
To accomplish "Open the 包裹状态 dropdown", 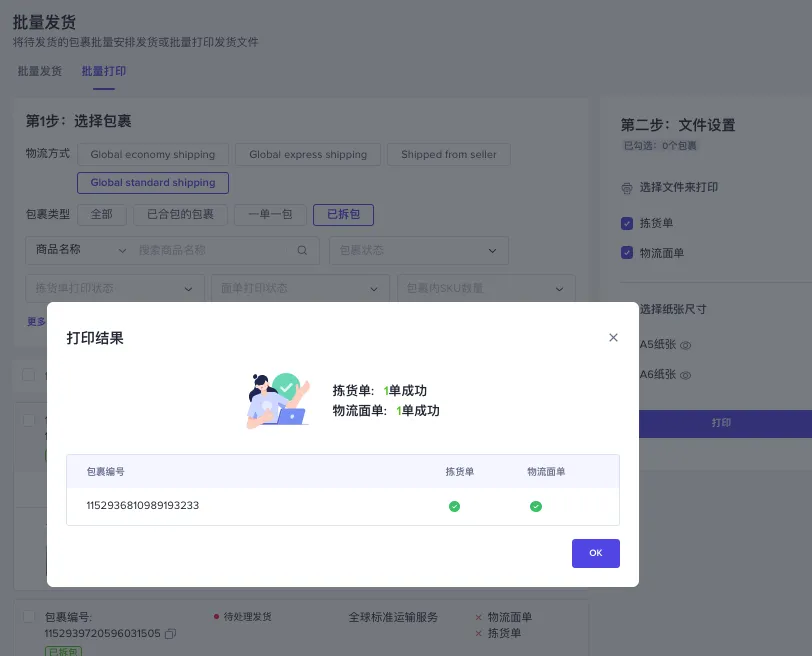I will (x=418, y=250).
